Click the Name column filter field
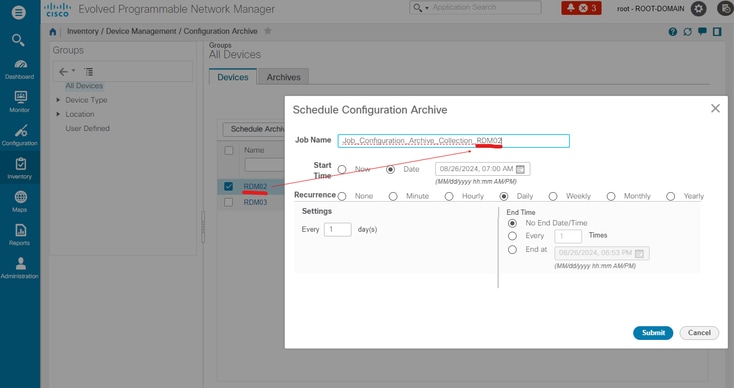The height and width of the screenshot is (388, 734). (264, 165)
